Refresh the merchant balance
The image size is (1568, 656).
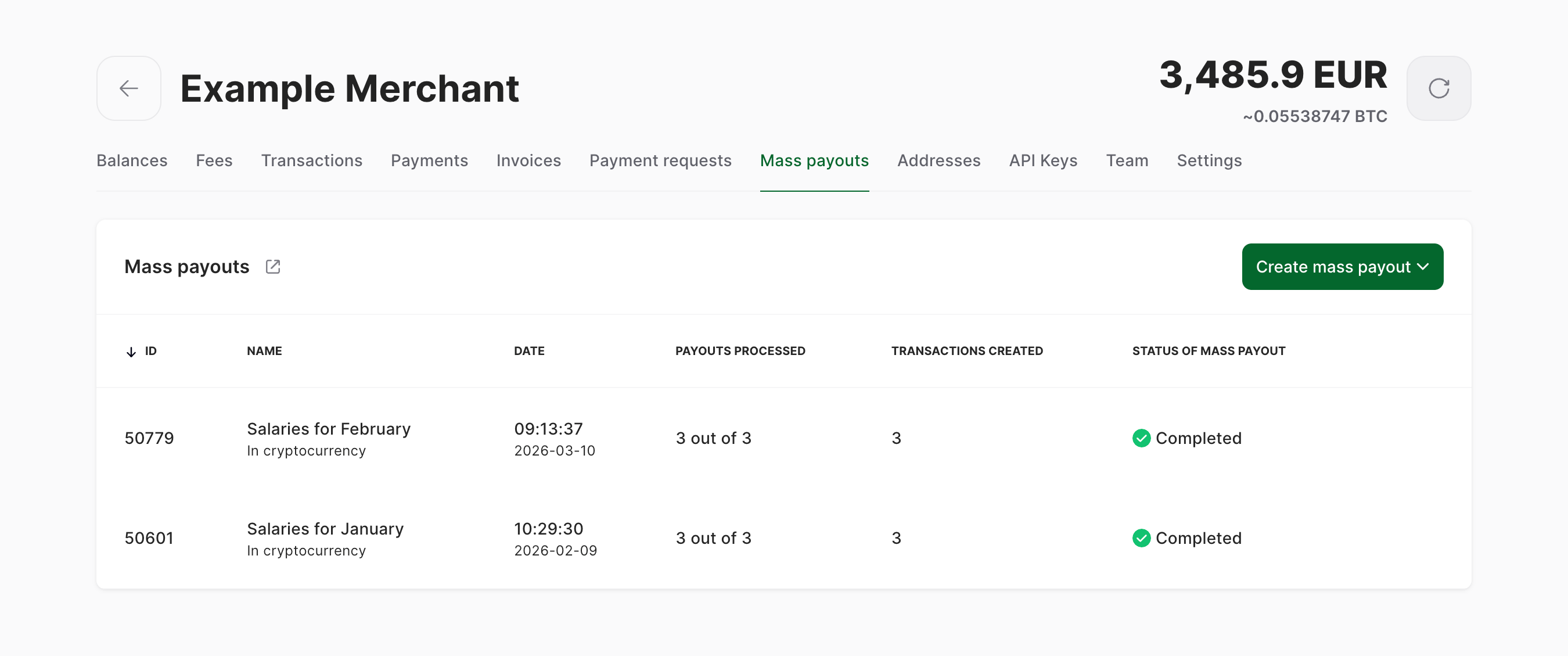(x=1438, y=88)
